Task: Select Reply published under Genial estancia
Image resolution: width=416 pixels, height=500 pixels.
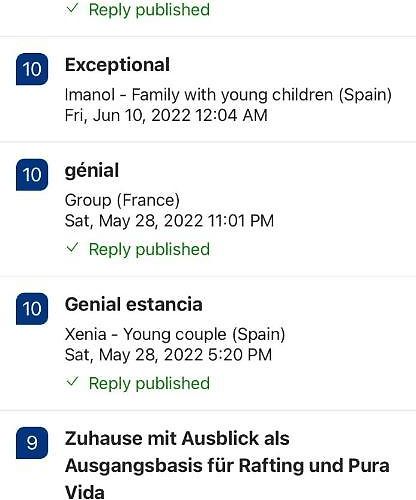Action: pyautogui.click(x=149, y=383)
